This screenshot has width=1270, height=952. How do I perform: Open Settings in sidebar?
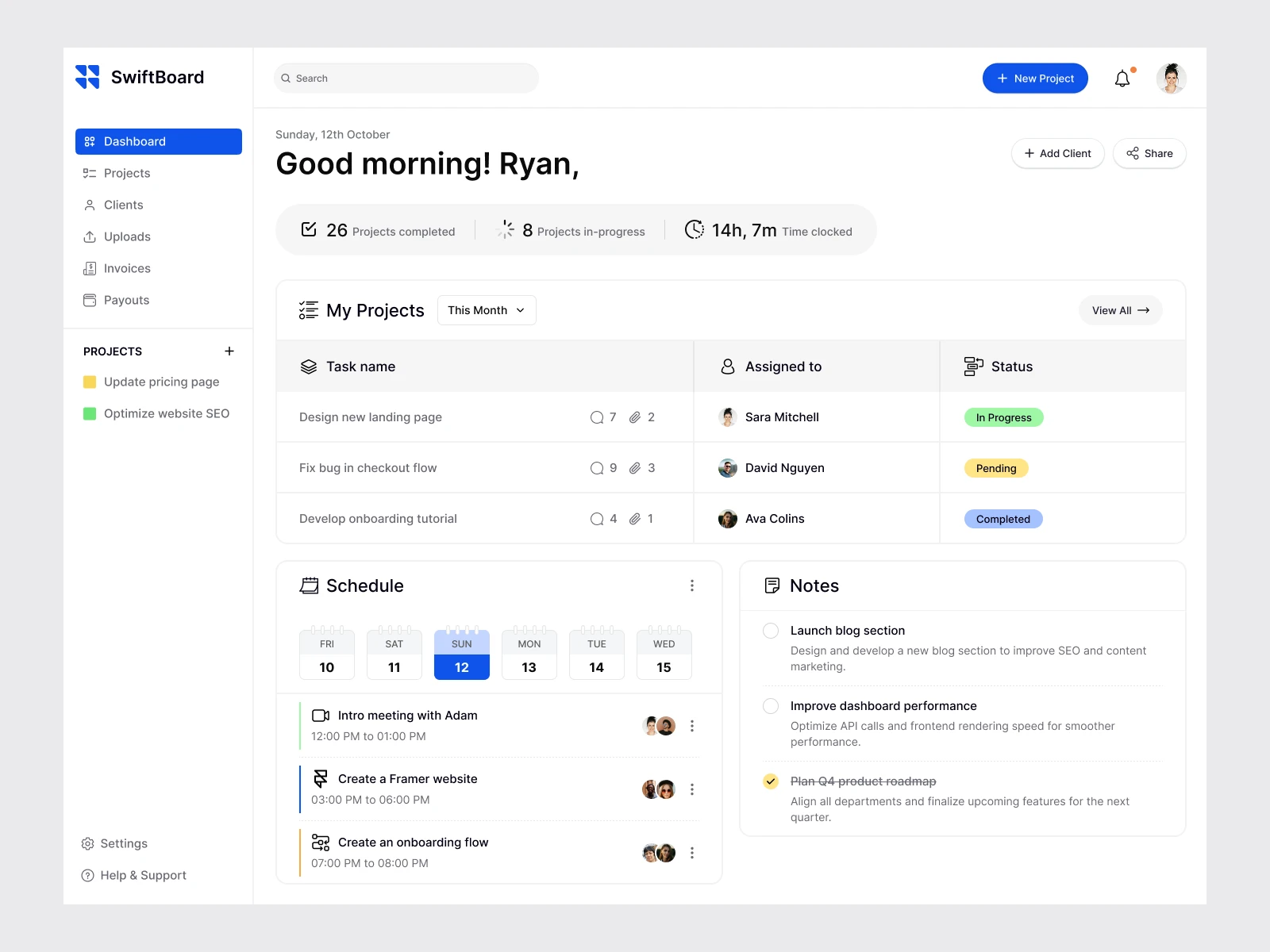pos(114,843)
